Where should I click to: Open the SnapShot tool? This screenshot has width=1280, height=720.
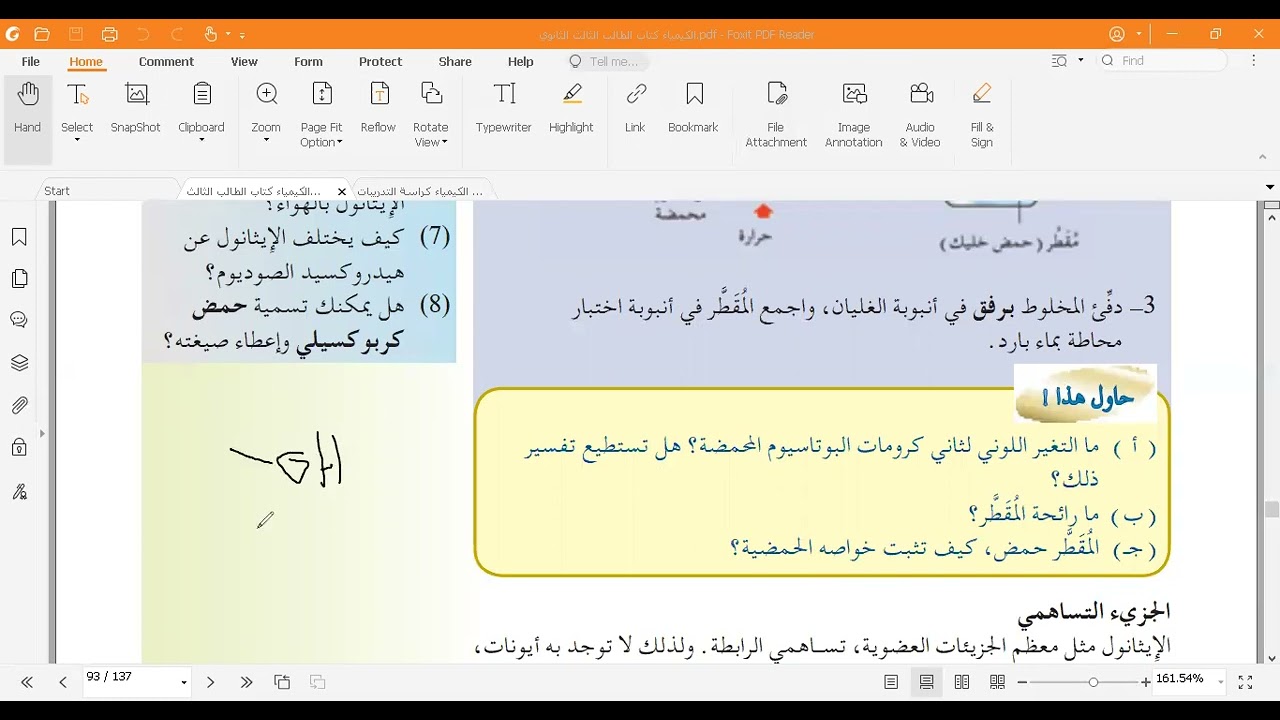[135, 108]
